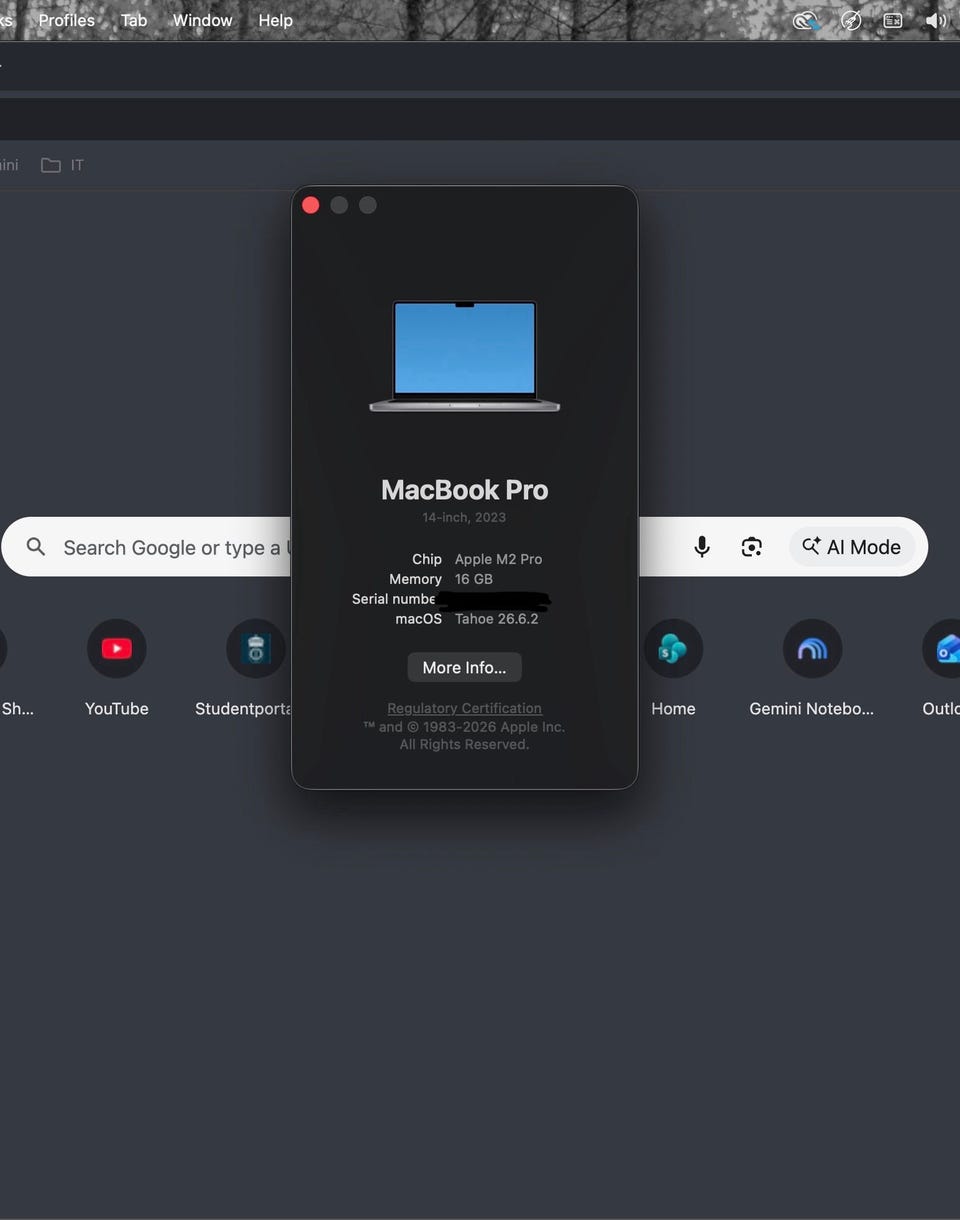Open the Gemini Notebook shortcut
This screenshot has width=960, height=1220.
812,667
